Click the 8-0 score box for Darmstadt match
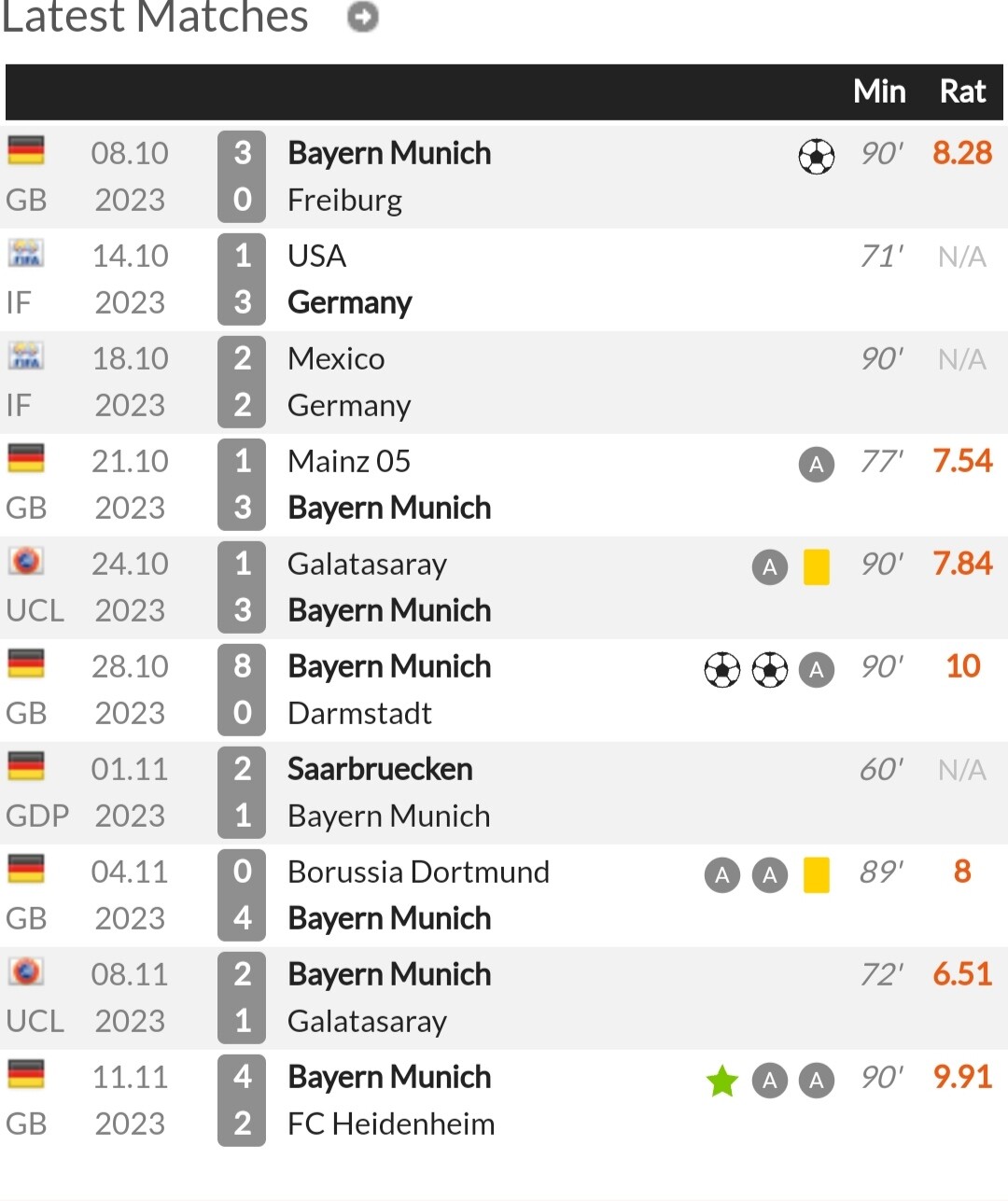The height and width of the screenshot is (1201, 1008). pyautogui.click(x=242, y=690)
